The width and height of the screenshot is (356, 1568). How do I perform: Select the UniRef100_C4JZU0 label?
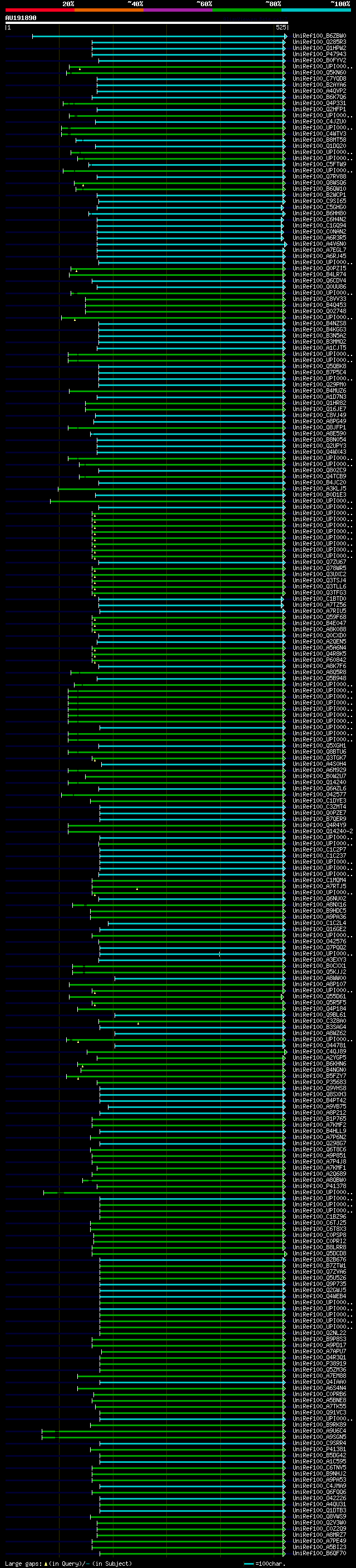(x=319, y=122)
